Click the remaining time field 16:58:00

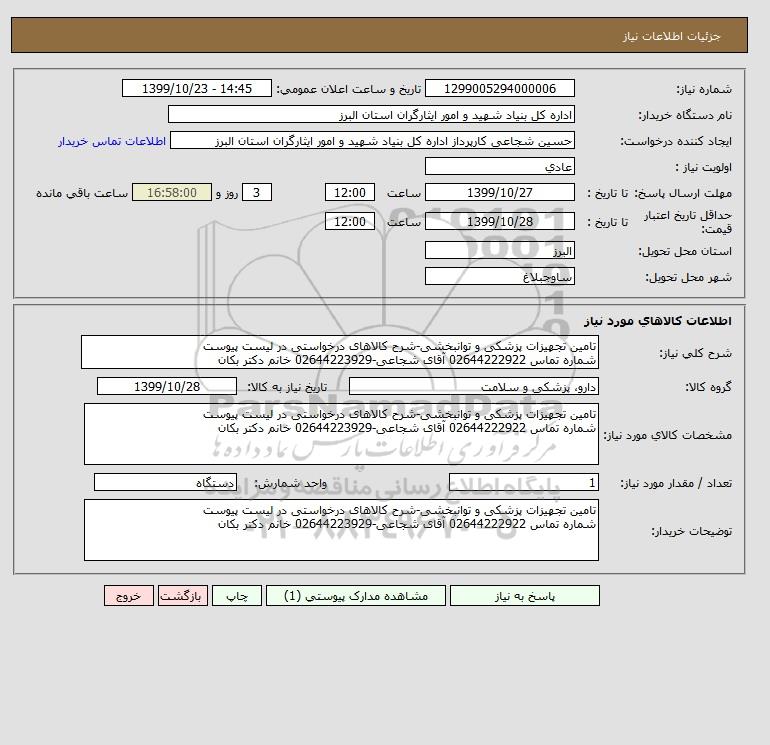coord(172,193)
